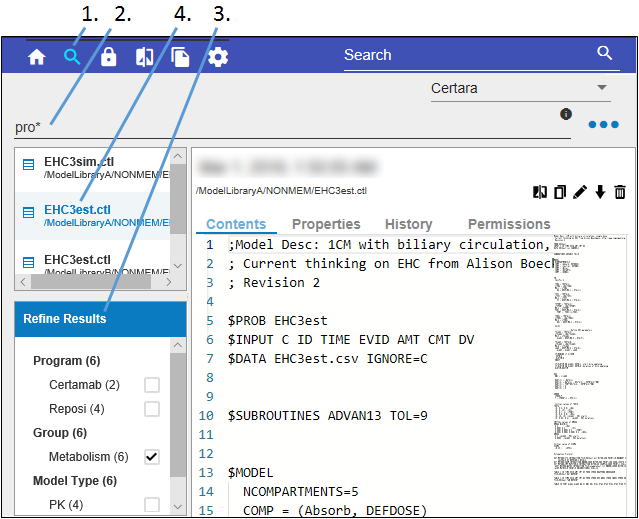Click compare icon for EHC3est.ctl file
The height and width of the screenshot is (519, 639).
coord(540,192)
